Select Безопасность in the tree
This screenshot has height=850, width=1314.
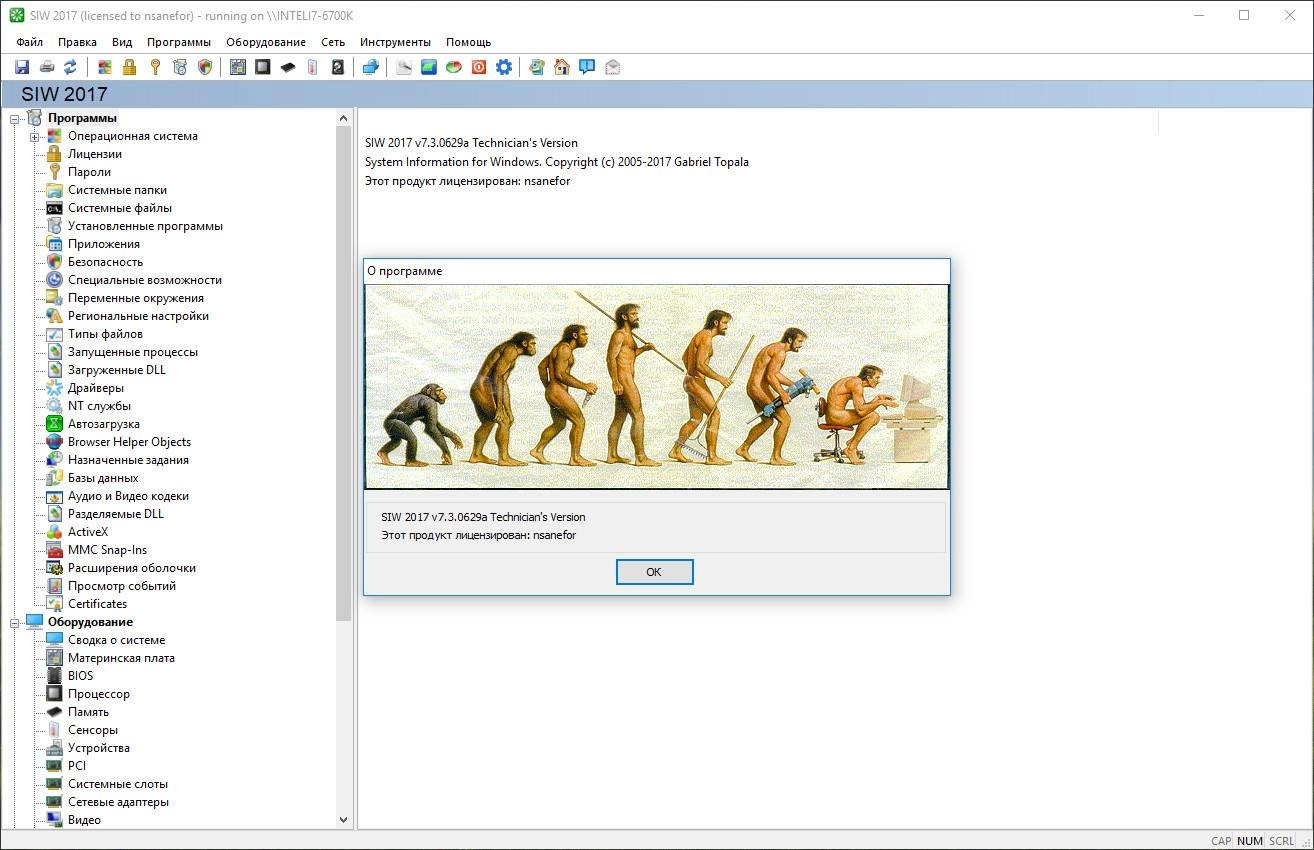click(105, 262)
